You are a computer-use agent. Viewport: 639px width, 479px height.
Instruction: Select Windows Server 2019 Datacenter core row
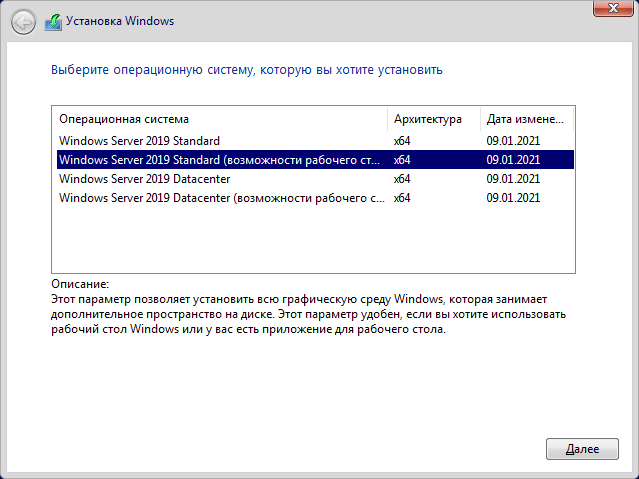pyautogui.click(x=315, y=179)
